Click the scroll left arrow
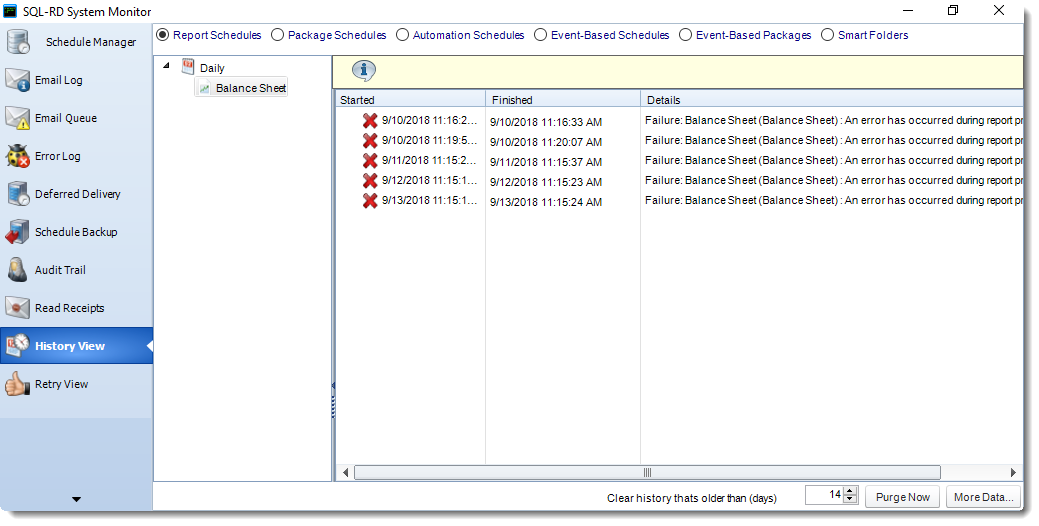Viewport: 1039px width, 526px height. [x=345, y=472]
